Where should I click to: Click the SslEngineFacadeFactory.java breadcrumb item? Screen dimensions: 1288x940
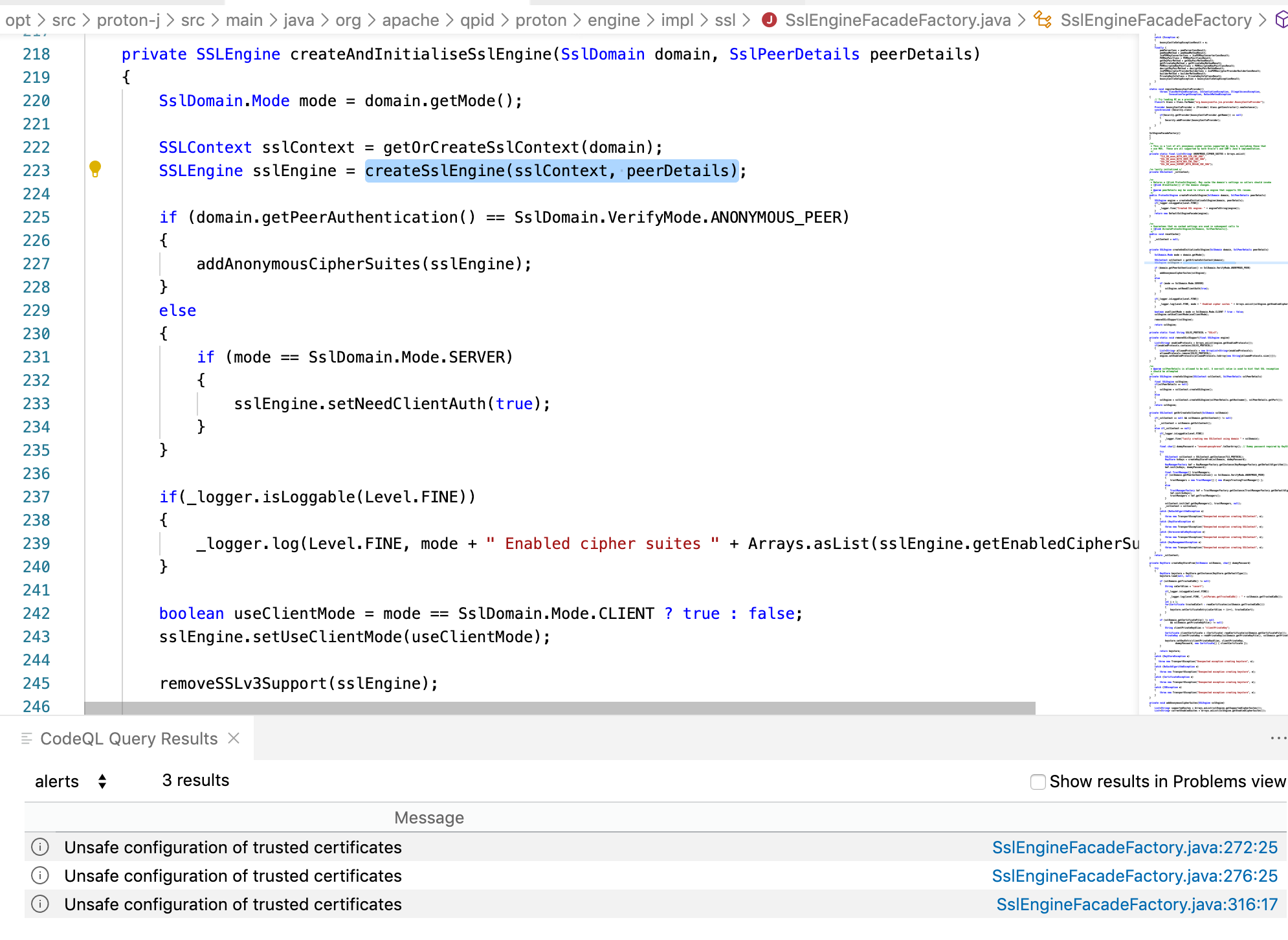pos(897,20)
